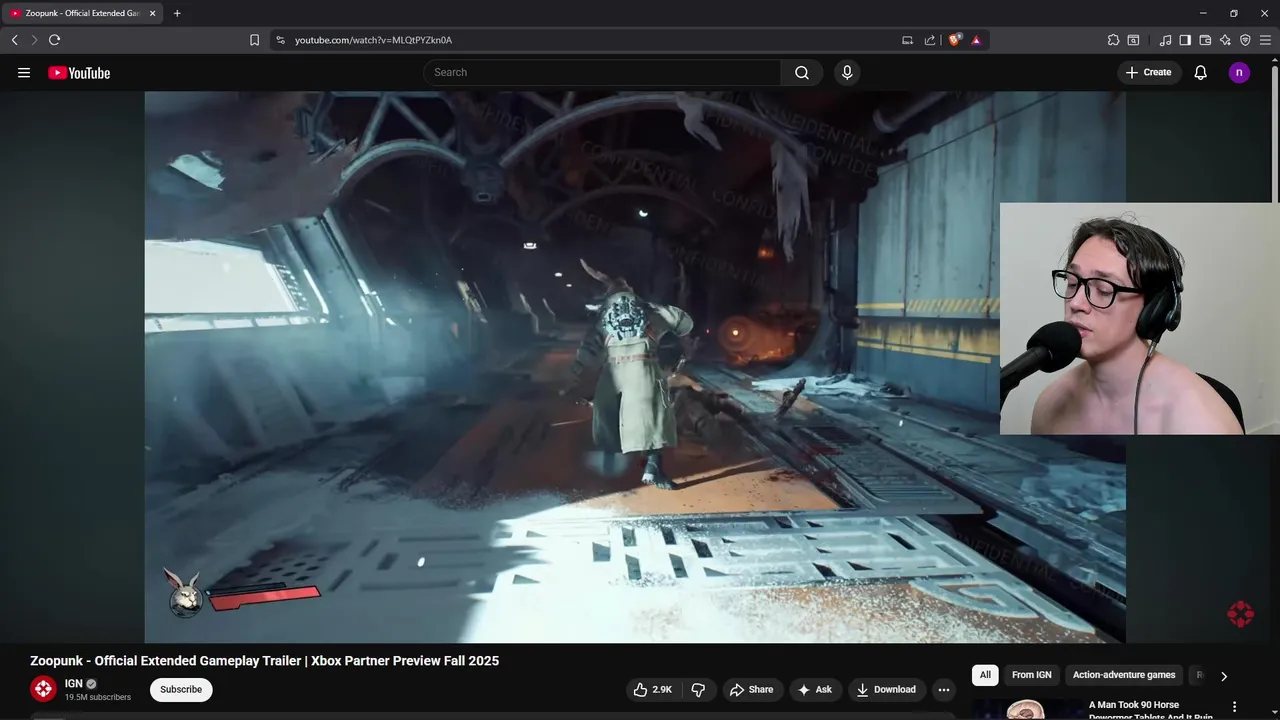Image resolution: width=1280 pixels, height=720 pixels.
Task: Open the notifications bell
Action: [x=1201, y=72]
